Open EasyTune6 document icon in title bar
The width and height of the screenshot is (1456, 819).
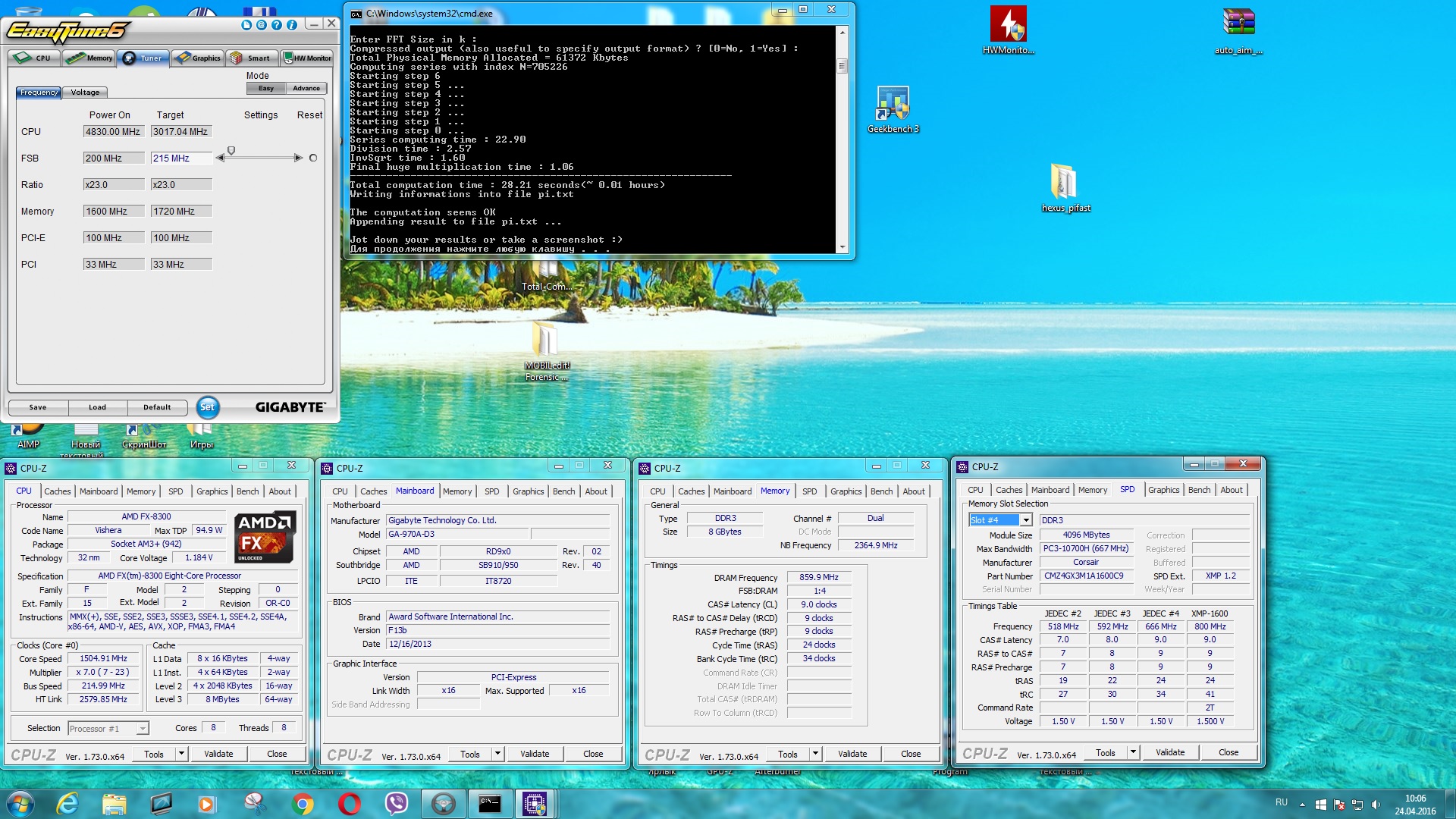246,25
